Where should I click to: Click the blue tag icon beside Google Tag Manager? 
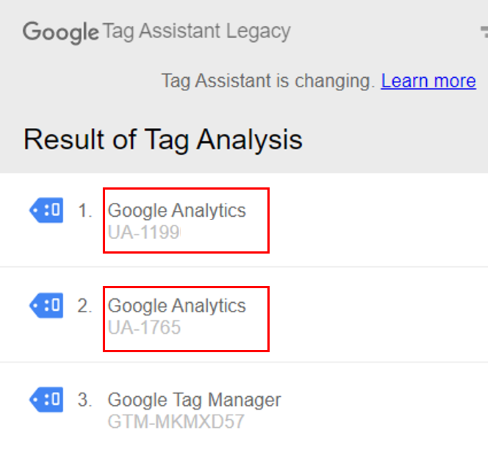(x=46, y=400)
